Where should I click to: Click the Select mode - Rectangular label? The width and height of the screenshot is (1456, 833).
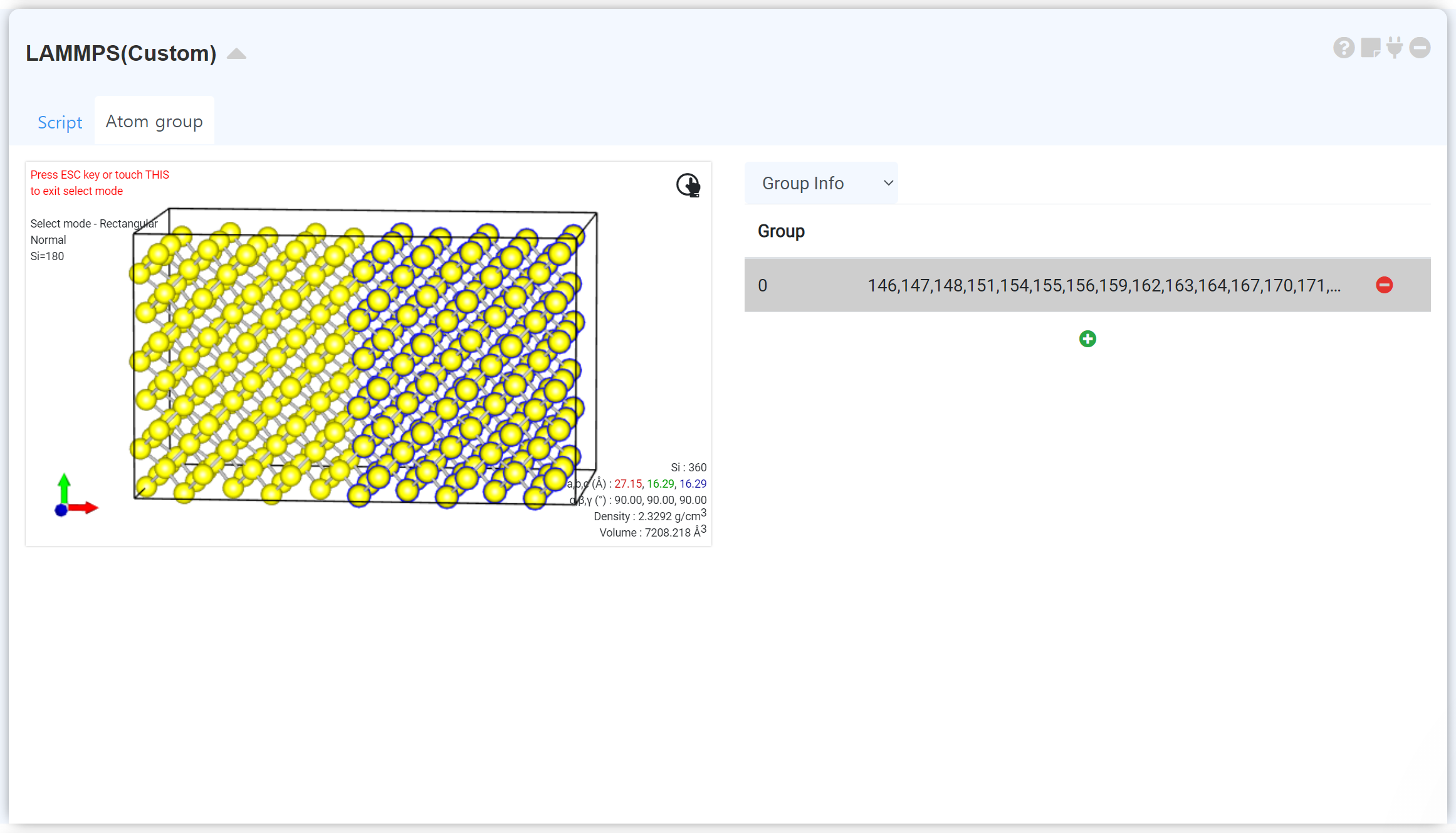[x=94, y=224]
